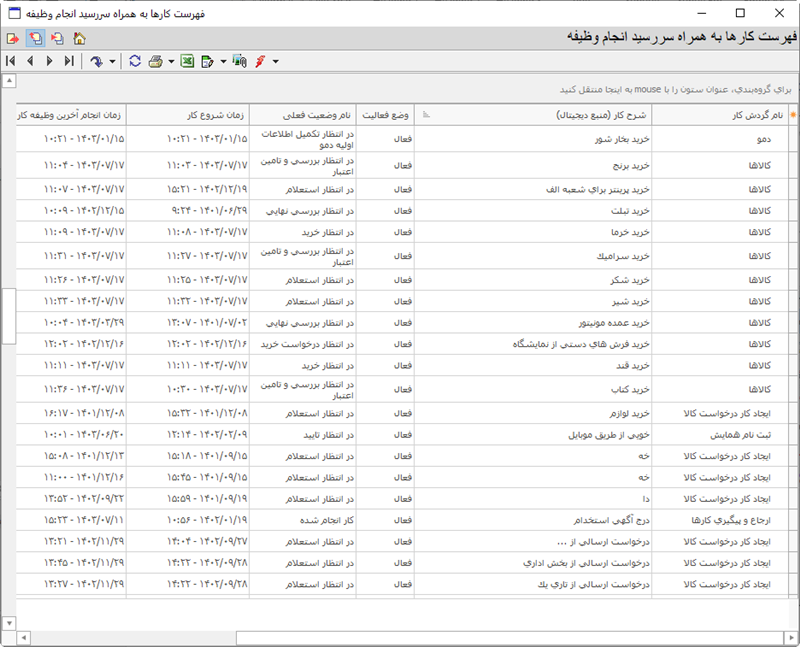Click the red lightning bolt icon
The width and height of the screenshot is (800, 647).
tap(261, 62)
